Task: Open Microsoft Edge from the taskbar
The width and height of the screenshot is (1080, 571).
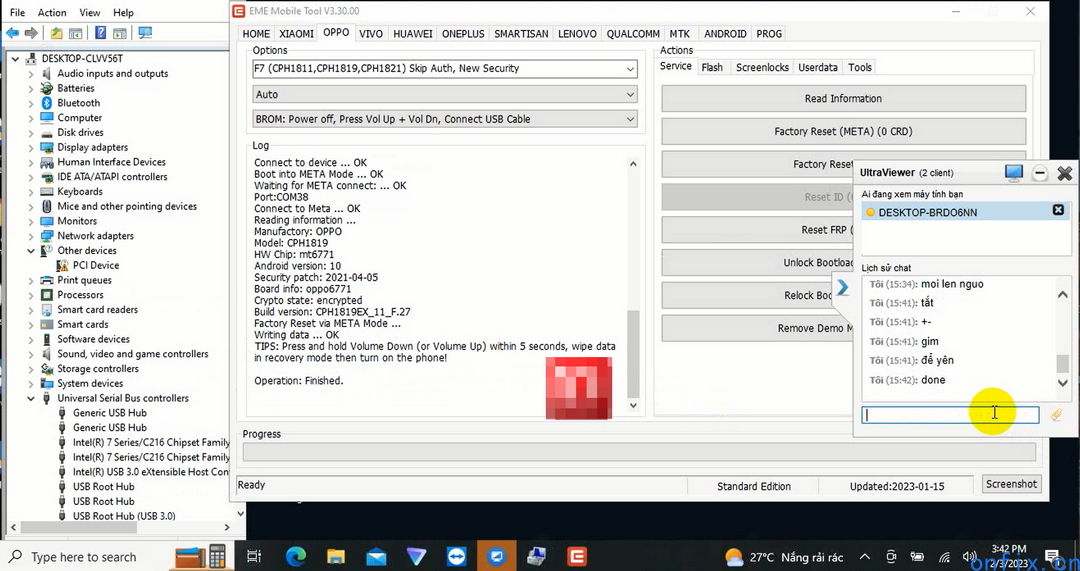Action: coord(296,557)
